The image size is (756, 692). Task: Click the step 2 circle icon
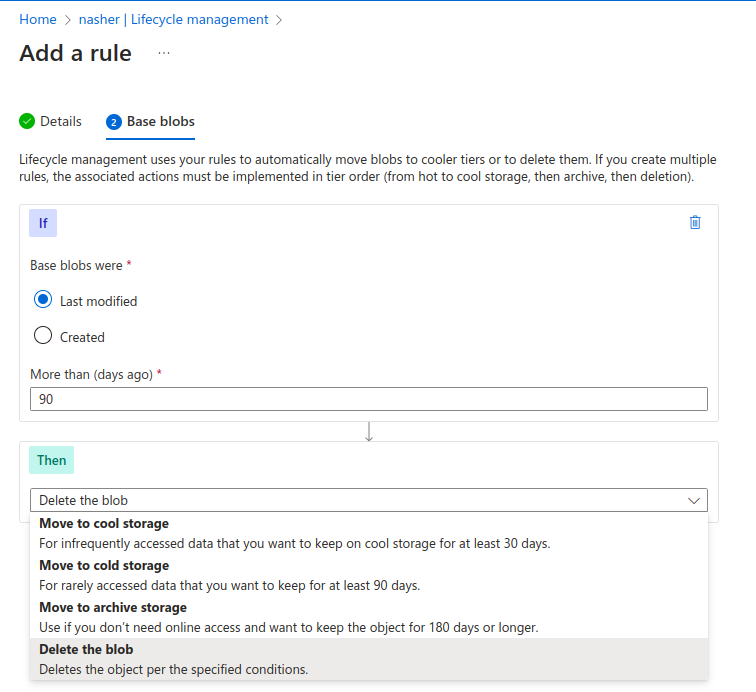click(114, 122)
